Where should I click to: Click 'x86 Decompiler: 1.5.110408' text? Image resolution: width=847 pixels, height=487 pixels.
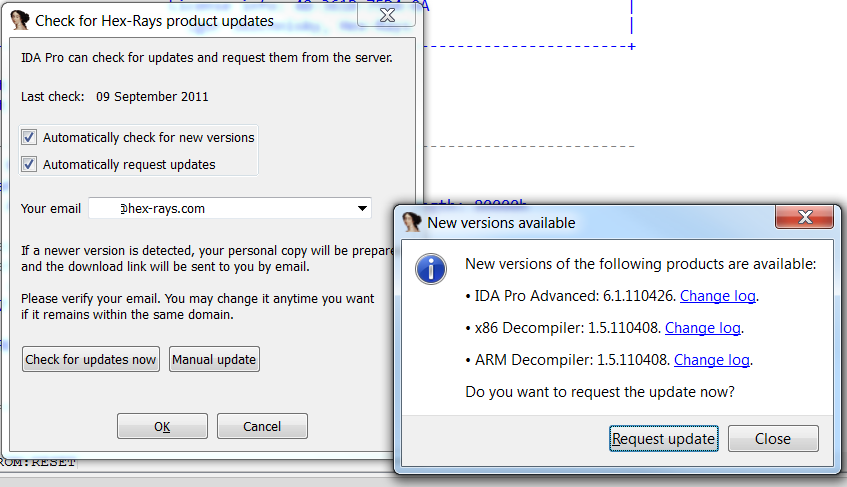pos(568,328)
